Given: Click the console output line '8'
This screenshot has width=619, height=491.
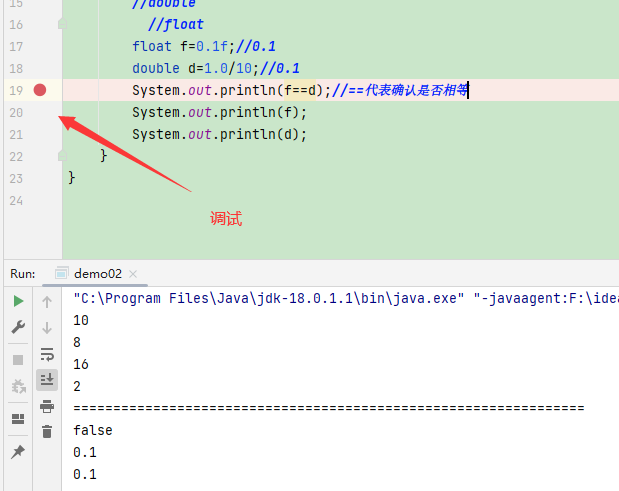Looking at the screenshot, I should [77, 342].
